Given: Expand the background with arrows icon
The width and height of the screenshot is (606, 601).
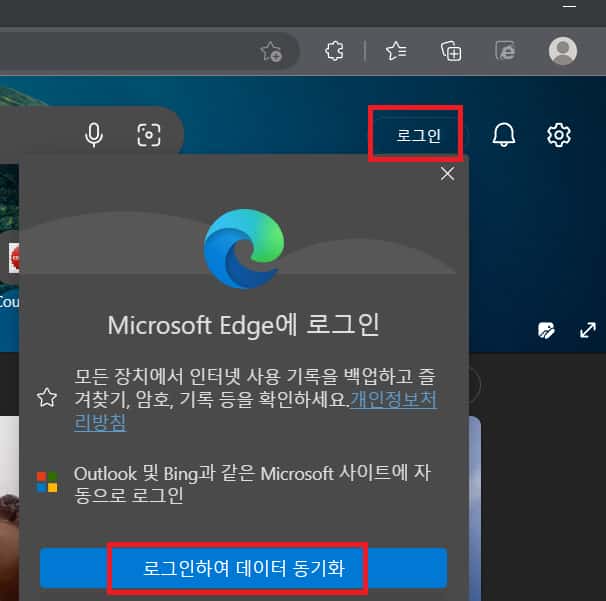Looking at the screenshot, I should 587,330.
